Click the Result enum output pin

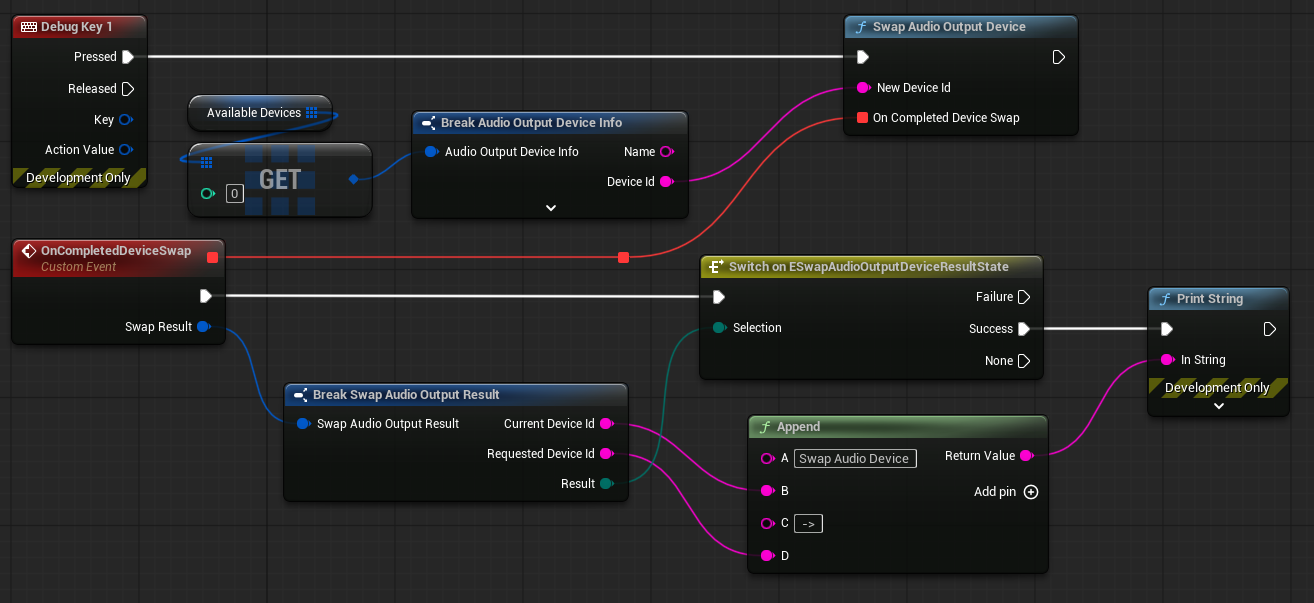[605, 484]
